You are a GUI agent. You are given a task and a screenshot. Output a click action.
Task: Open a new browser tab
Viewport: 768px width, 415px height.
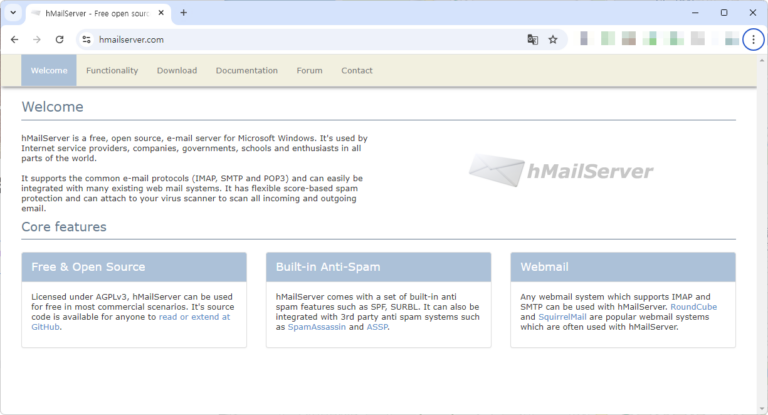[184, 13]
